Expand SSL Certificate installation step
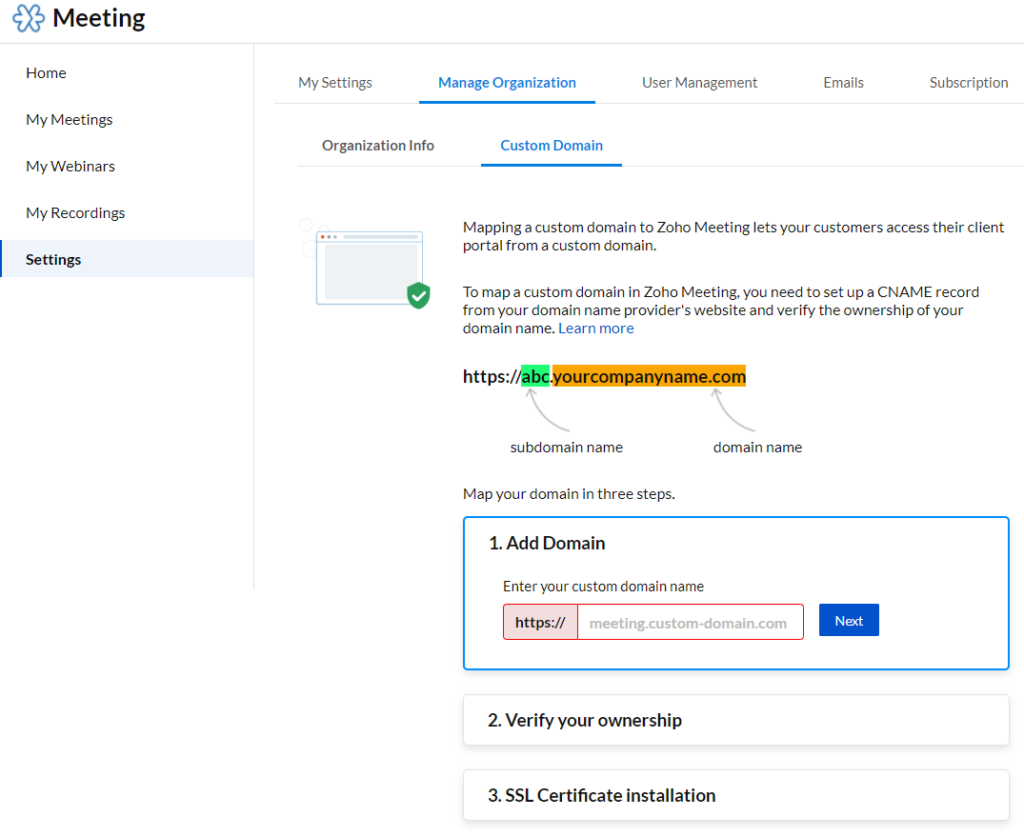The image size is (1024, 837). click(x=736, y=795)
